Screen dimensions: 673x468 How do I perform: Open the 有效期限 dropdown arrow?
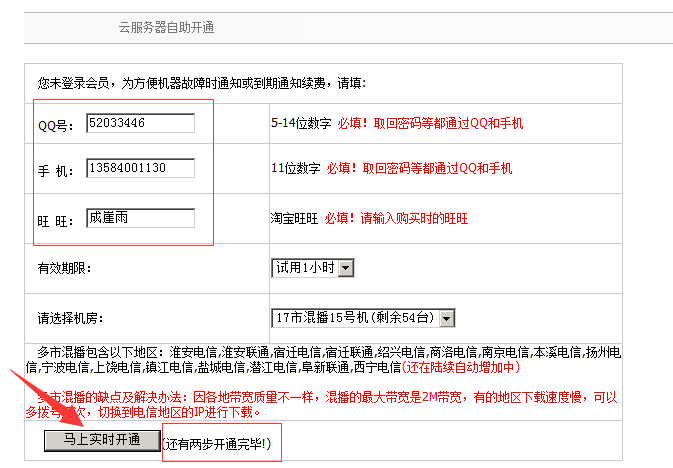point(346,268)
